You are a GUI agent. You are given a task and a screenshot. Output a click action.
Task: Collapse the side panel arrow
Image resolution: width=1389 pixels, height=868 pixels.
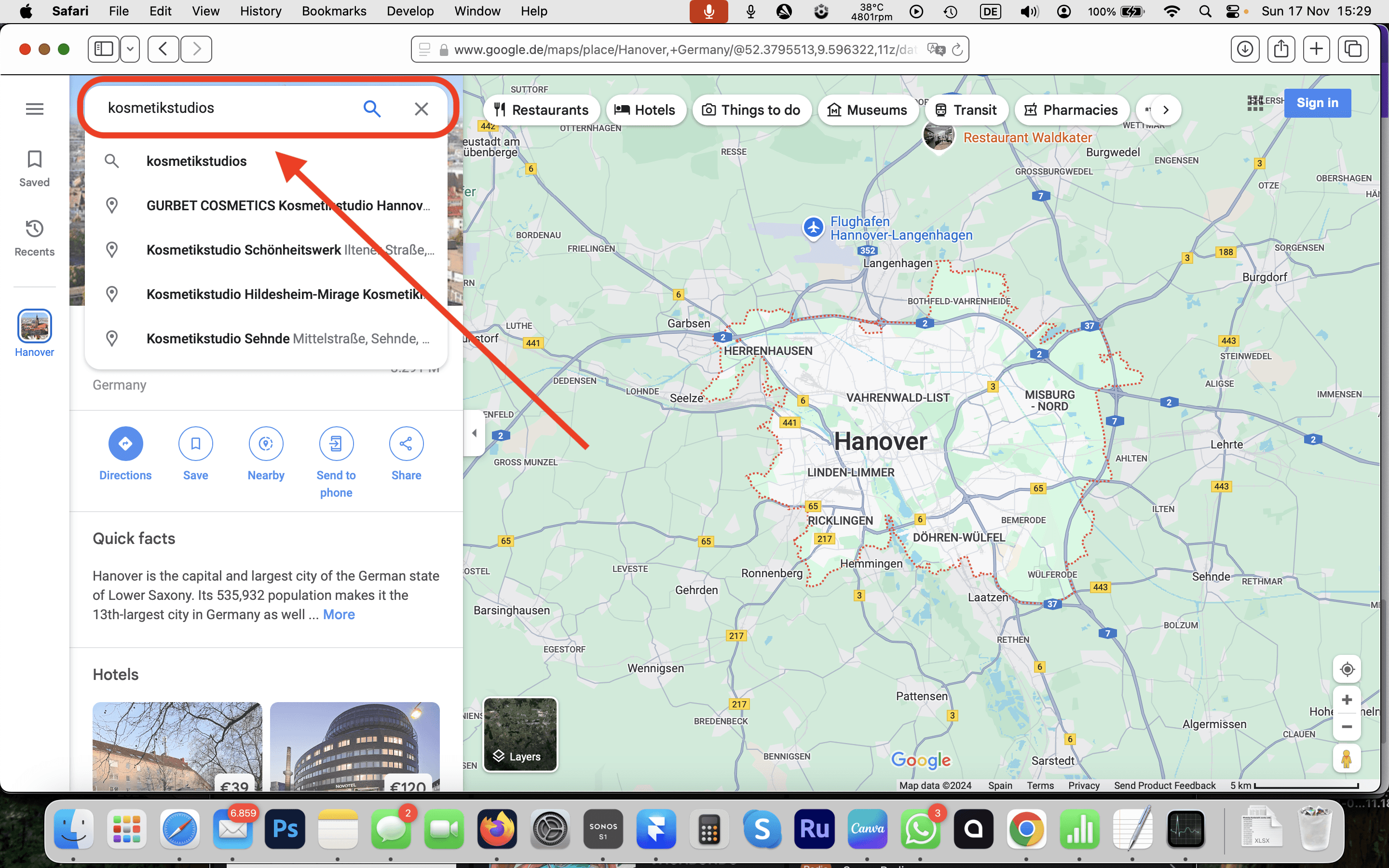(474, 434)
